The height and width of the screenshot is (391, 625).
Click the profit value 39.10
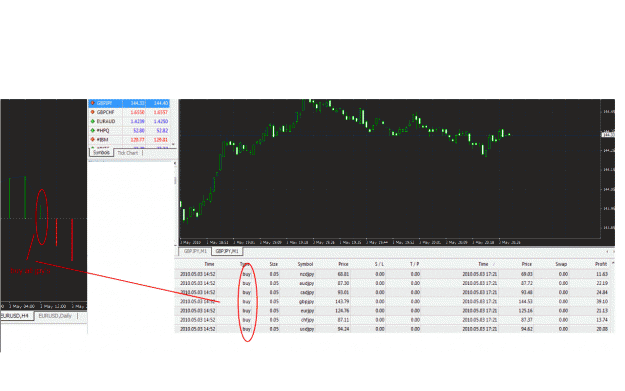[x=602, y=302]
